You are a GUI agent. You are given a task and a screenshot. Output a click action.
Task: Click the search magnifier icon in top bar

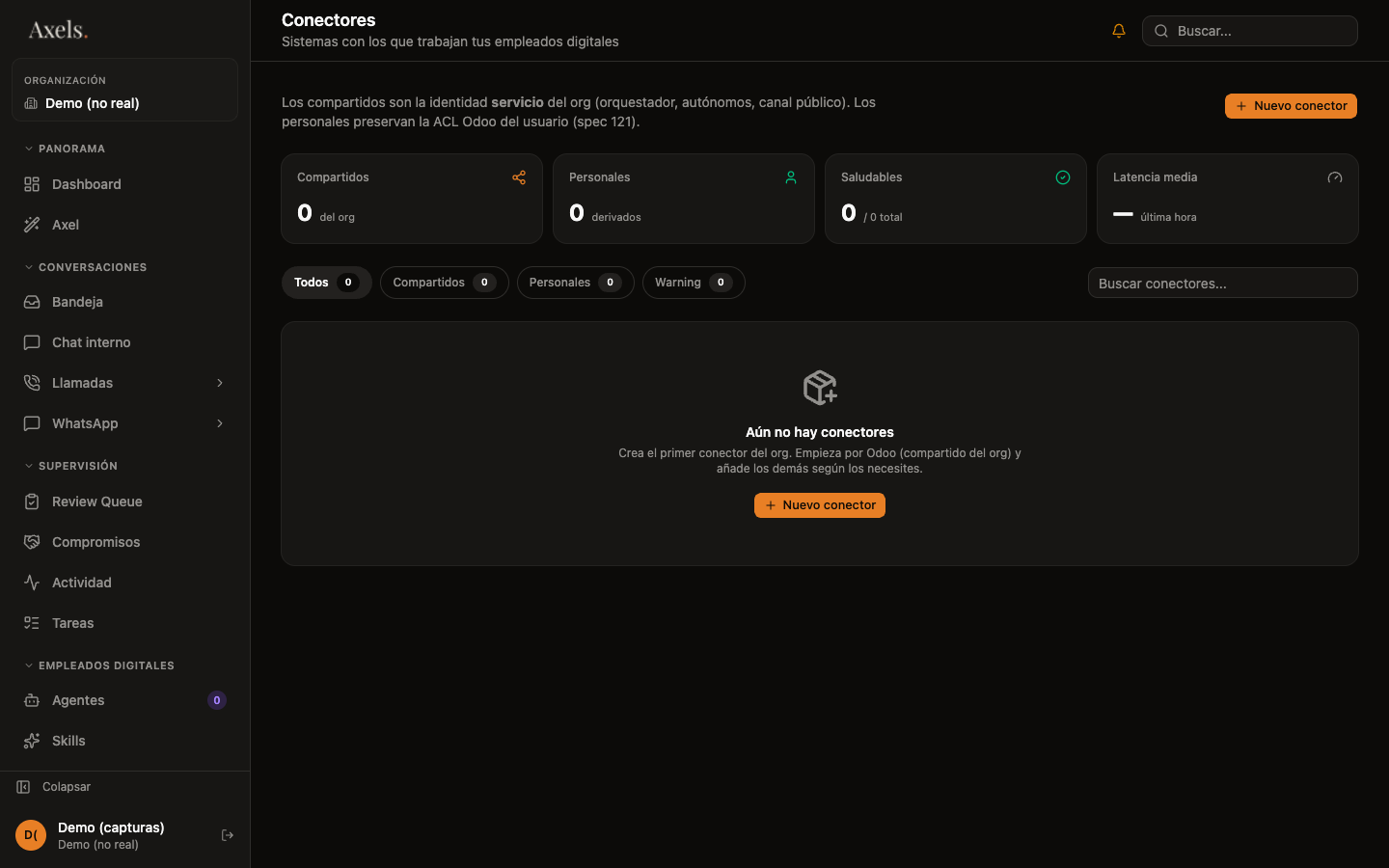tap(1161, 31)
